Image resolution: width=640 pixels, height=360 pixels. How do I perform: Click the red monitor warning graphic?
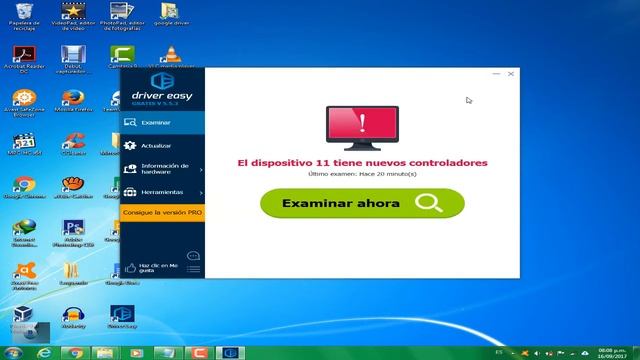(362, 128)
